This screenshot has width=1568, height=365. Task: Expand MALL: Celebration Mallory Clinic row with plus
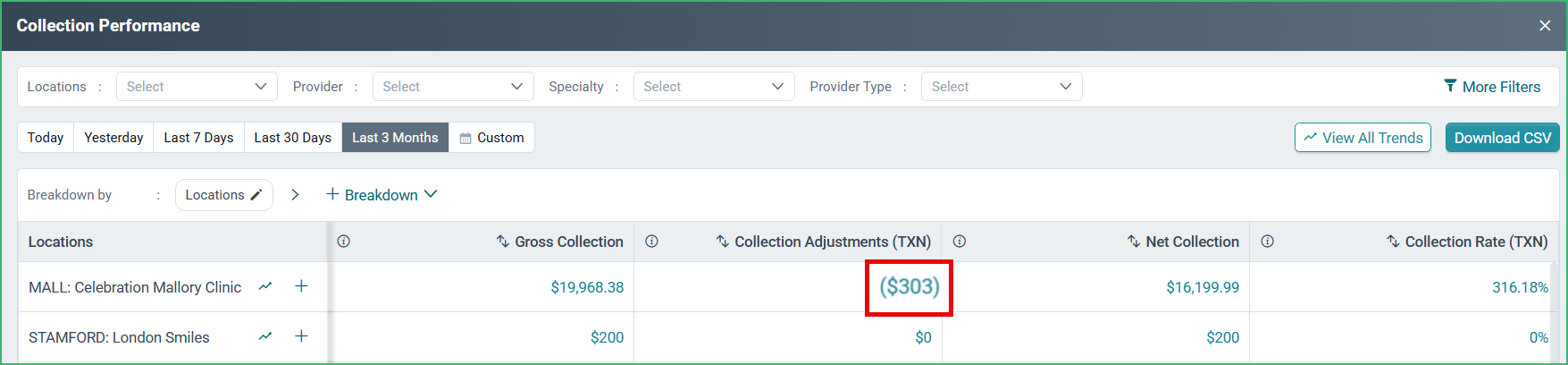coord(302,286)
